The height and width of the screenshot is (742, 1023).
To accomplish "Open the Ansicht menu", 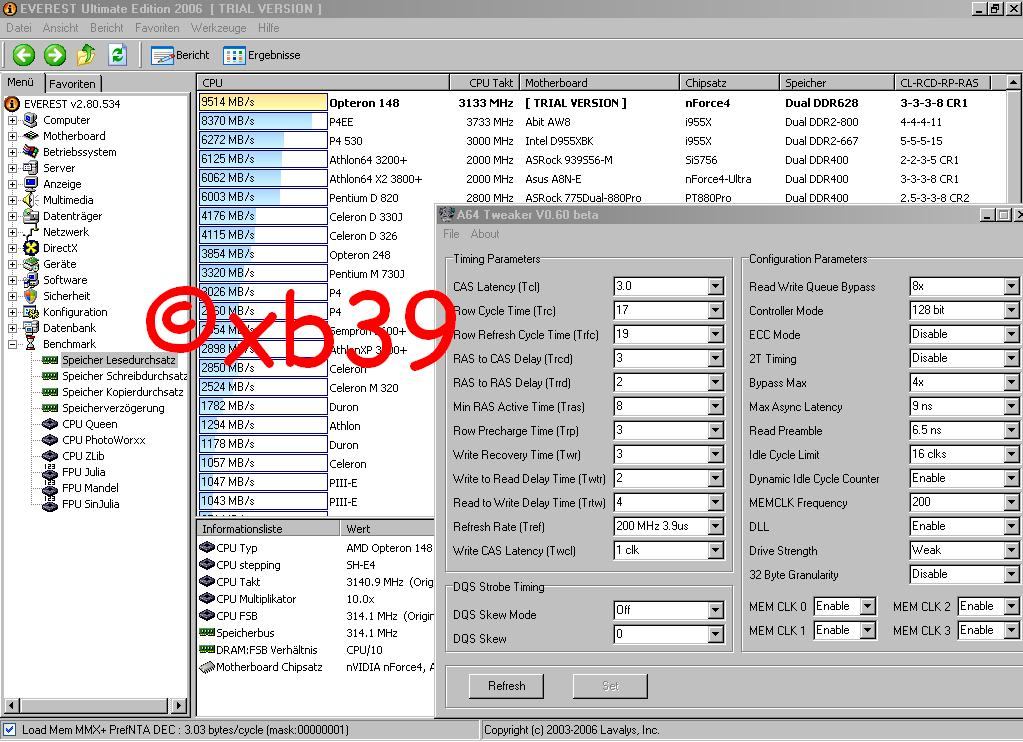I will (x=61, y=28).
